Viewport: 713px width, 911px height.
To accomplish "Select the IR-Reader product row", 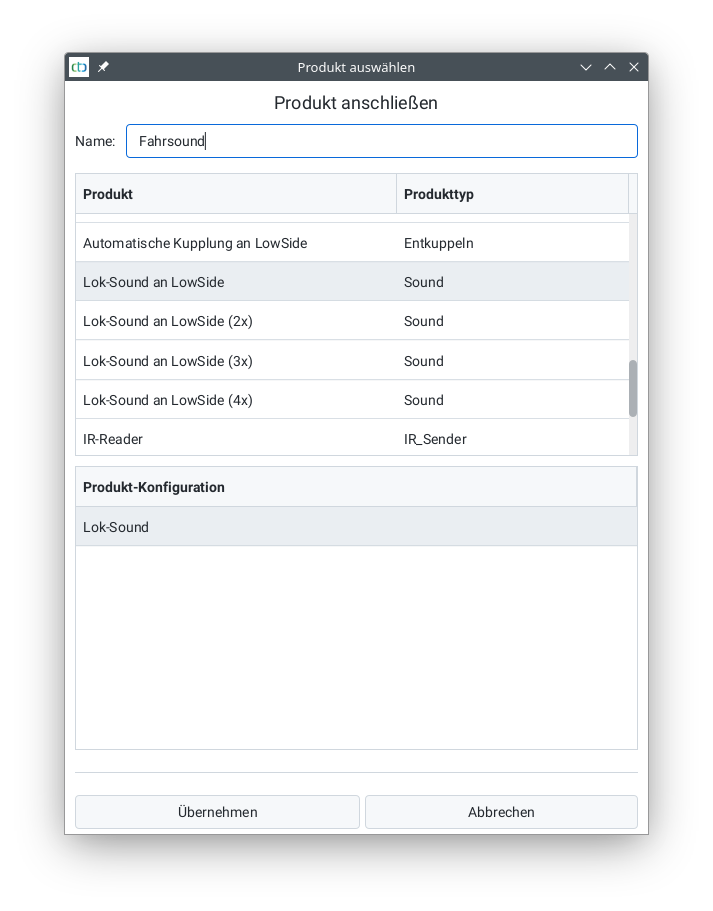I will [x=113, y=439].
